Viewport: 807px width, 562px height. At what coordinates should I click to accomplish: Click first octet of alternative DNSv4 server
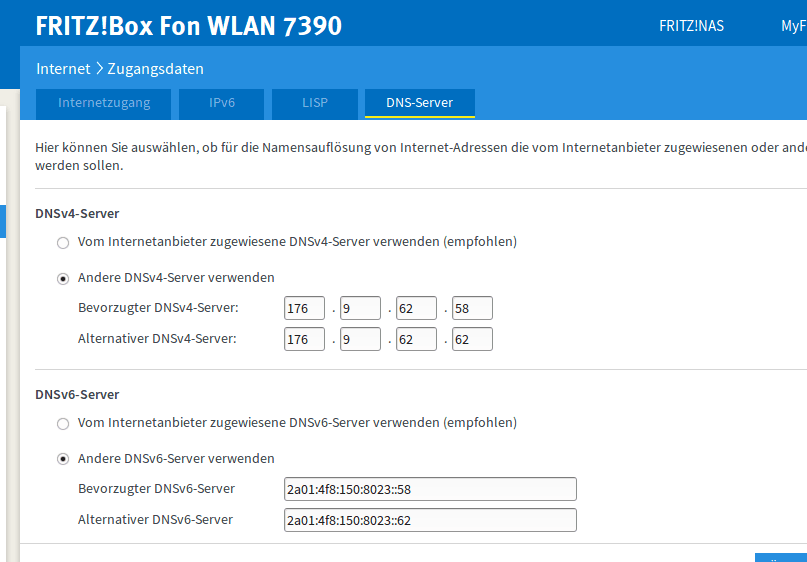click(x=304, y=339)
